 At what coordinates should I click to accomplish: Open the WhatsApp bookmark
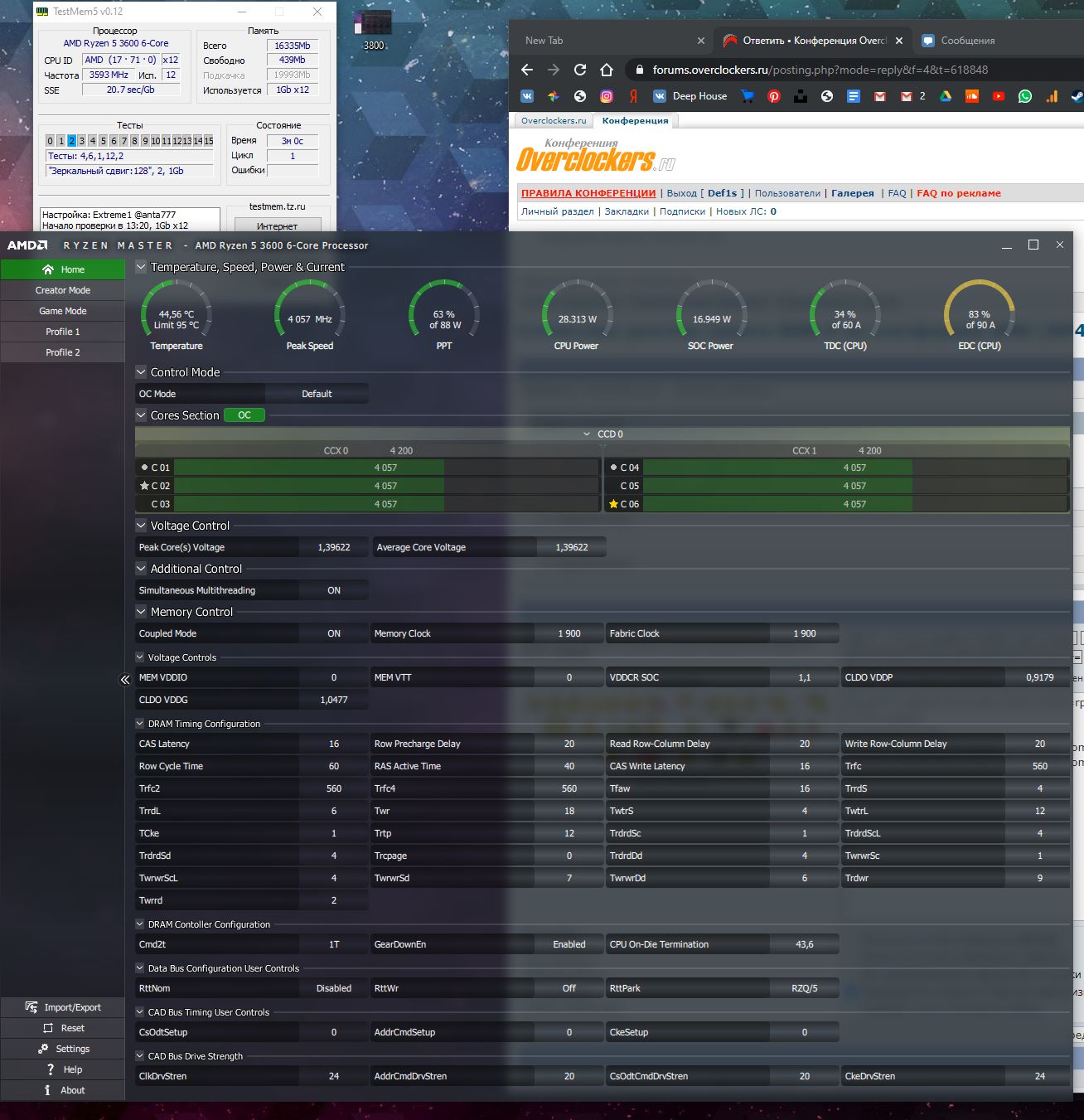(1025, 96)
